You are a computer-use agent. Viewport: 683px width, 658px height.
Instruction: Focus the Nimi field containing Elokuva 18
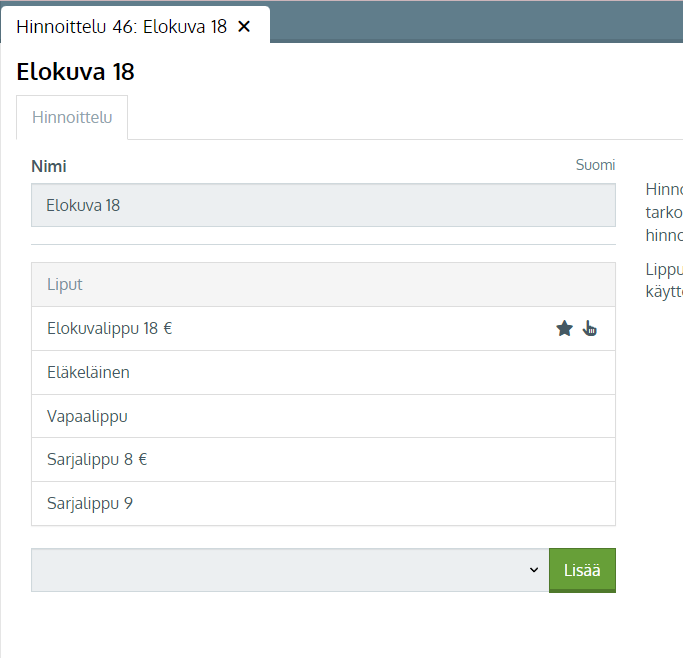click(323, 205)
